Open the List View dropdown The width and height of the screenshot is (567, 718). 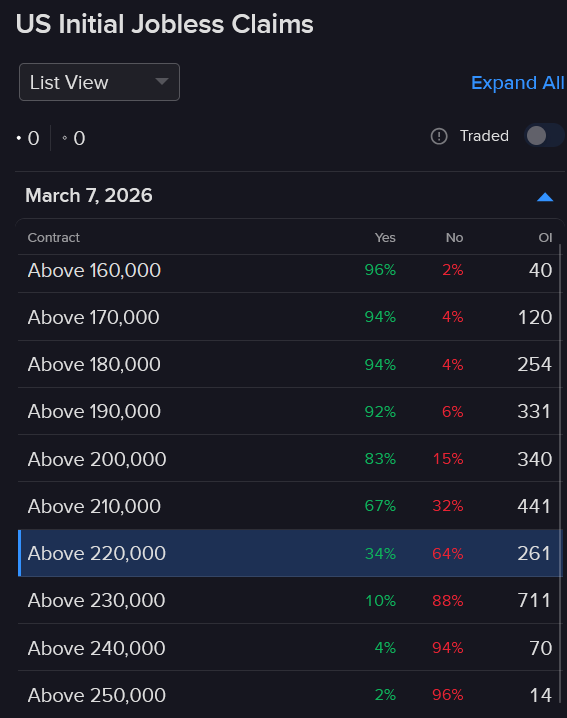pos(99,82)
